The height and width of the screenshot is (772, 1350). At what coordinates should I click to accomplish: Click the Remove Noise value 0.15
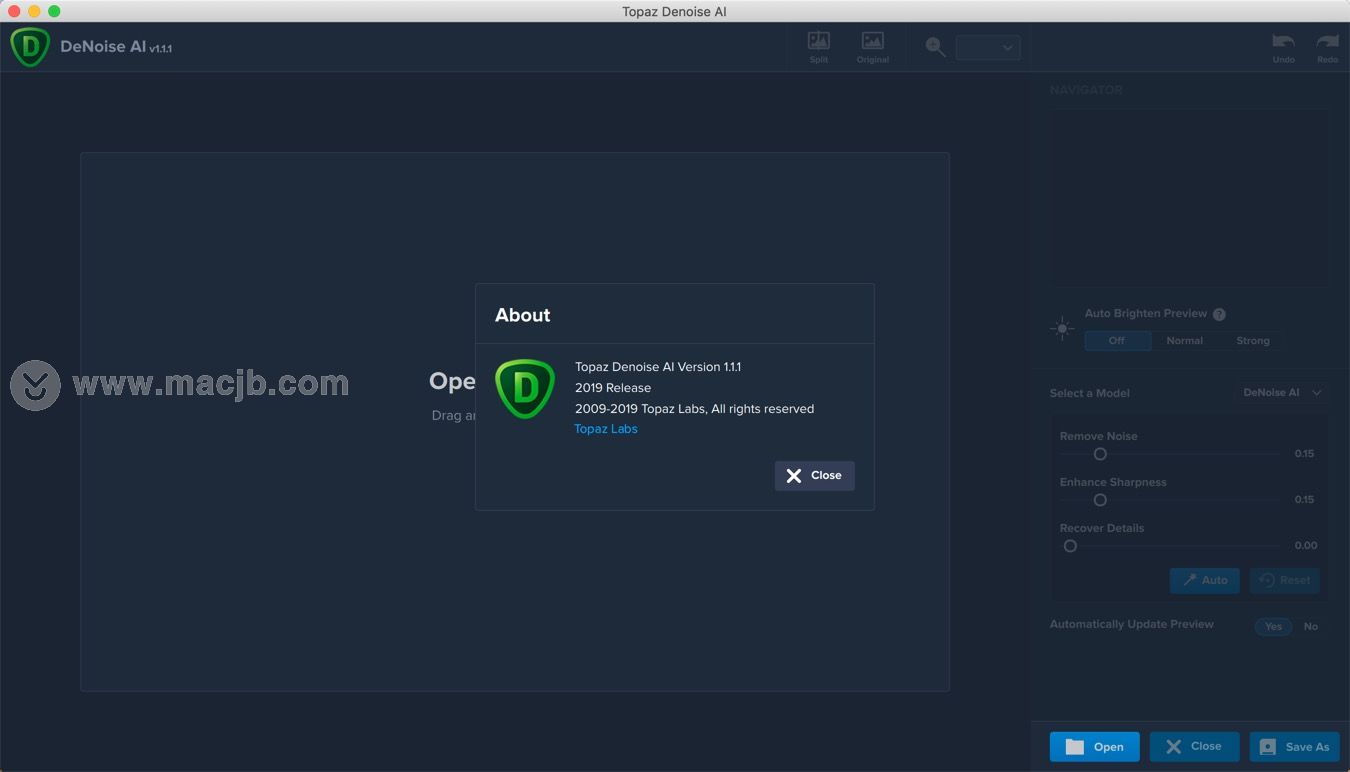click(1304, 454)
